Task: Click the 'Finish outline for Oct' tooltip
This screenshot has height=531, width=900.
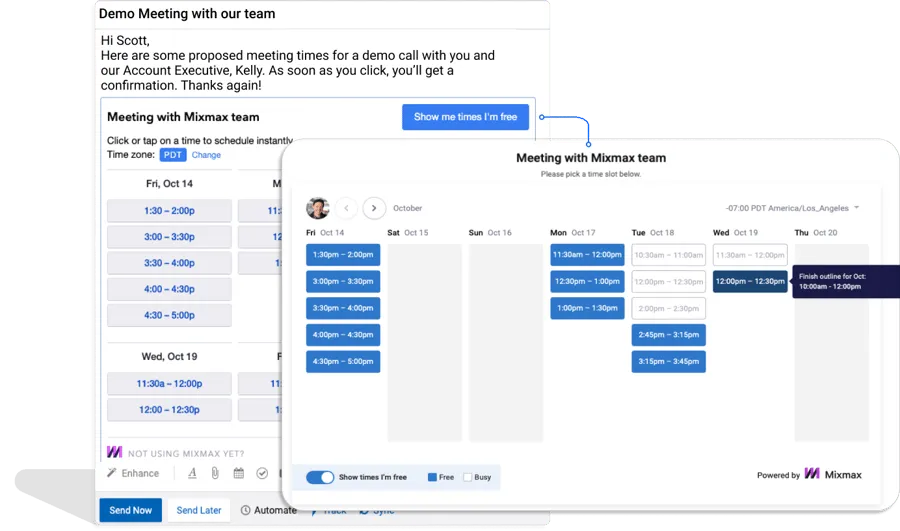Action: (846, 281)
